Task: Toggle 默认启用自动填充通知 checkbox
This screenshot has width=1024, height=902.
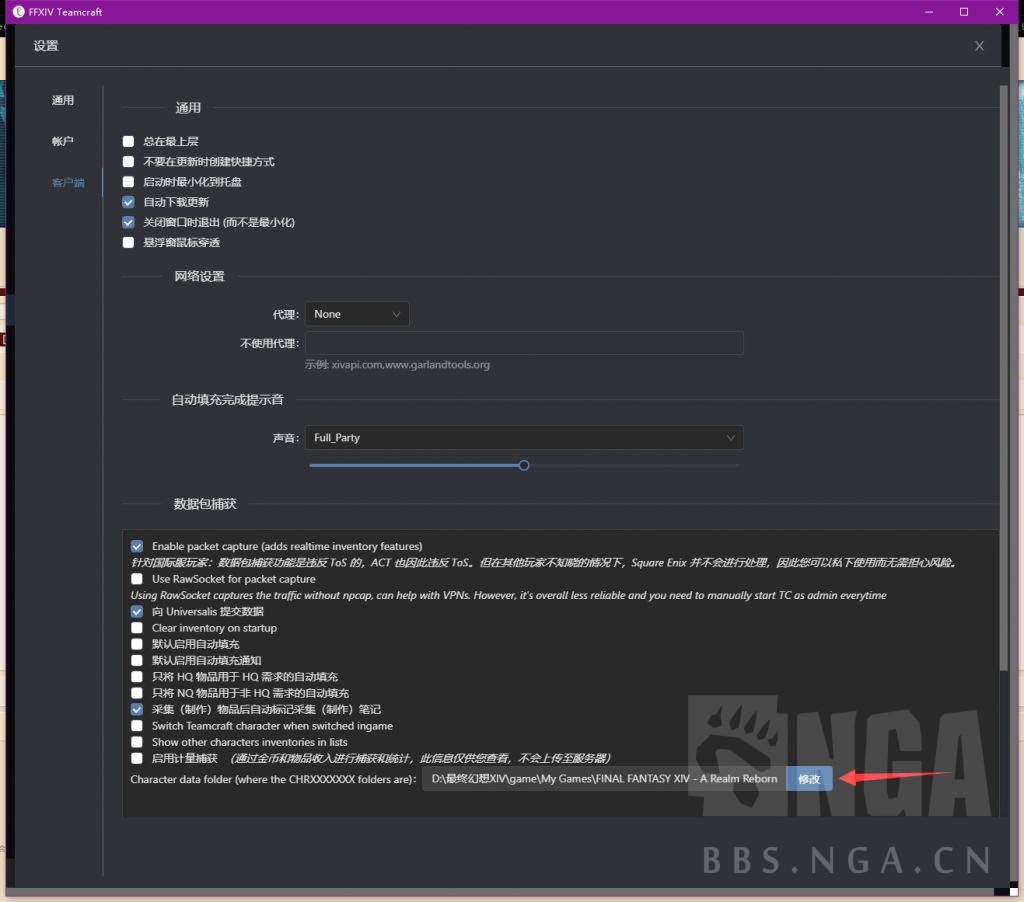Action: tap(136, 660)
